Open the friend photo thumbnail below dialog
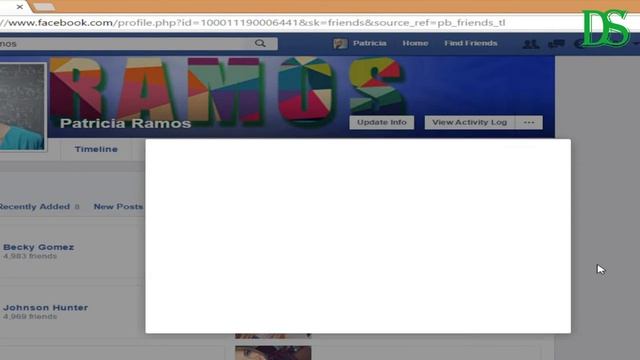Image resolution: width=640 pixels, height=360 pixels. [273, 353]
